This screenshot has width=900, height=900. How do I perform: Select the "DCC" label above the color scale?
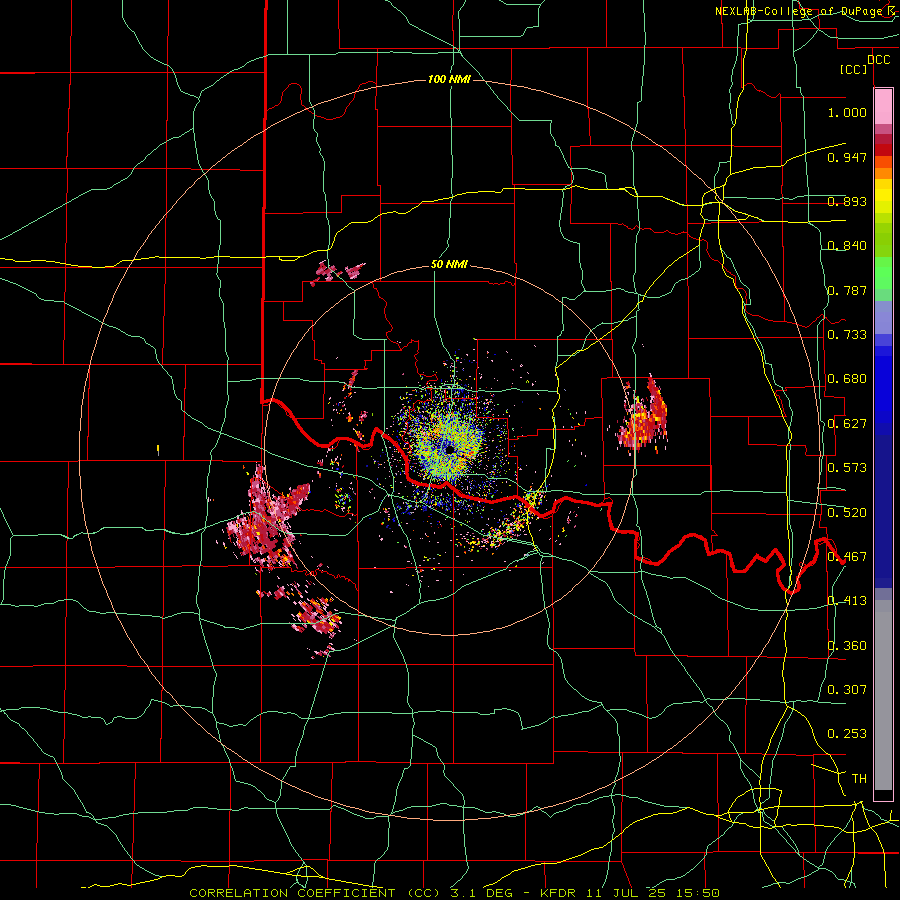878,60
